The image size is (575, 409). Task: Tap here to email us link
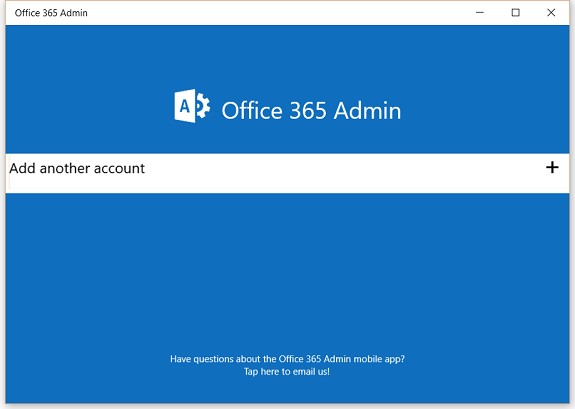(x=287, y=372)
